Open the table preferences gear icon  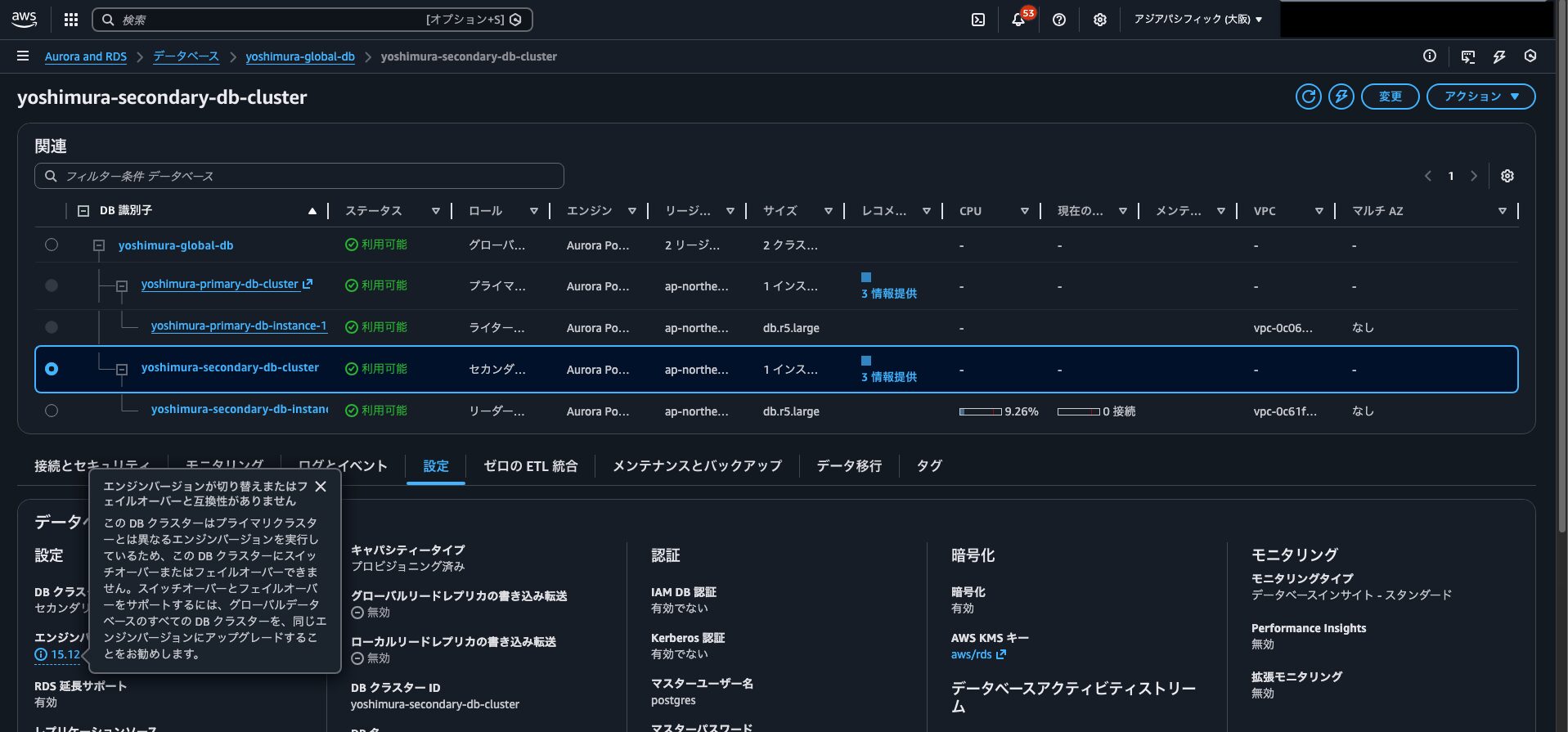click(1507, 176)
